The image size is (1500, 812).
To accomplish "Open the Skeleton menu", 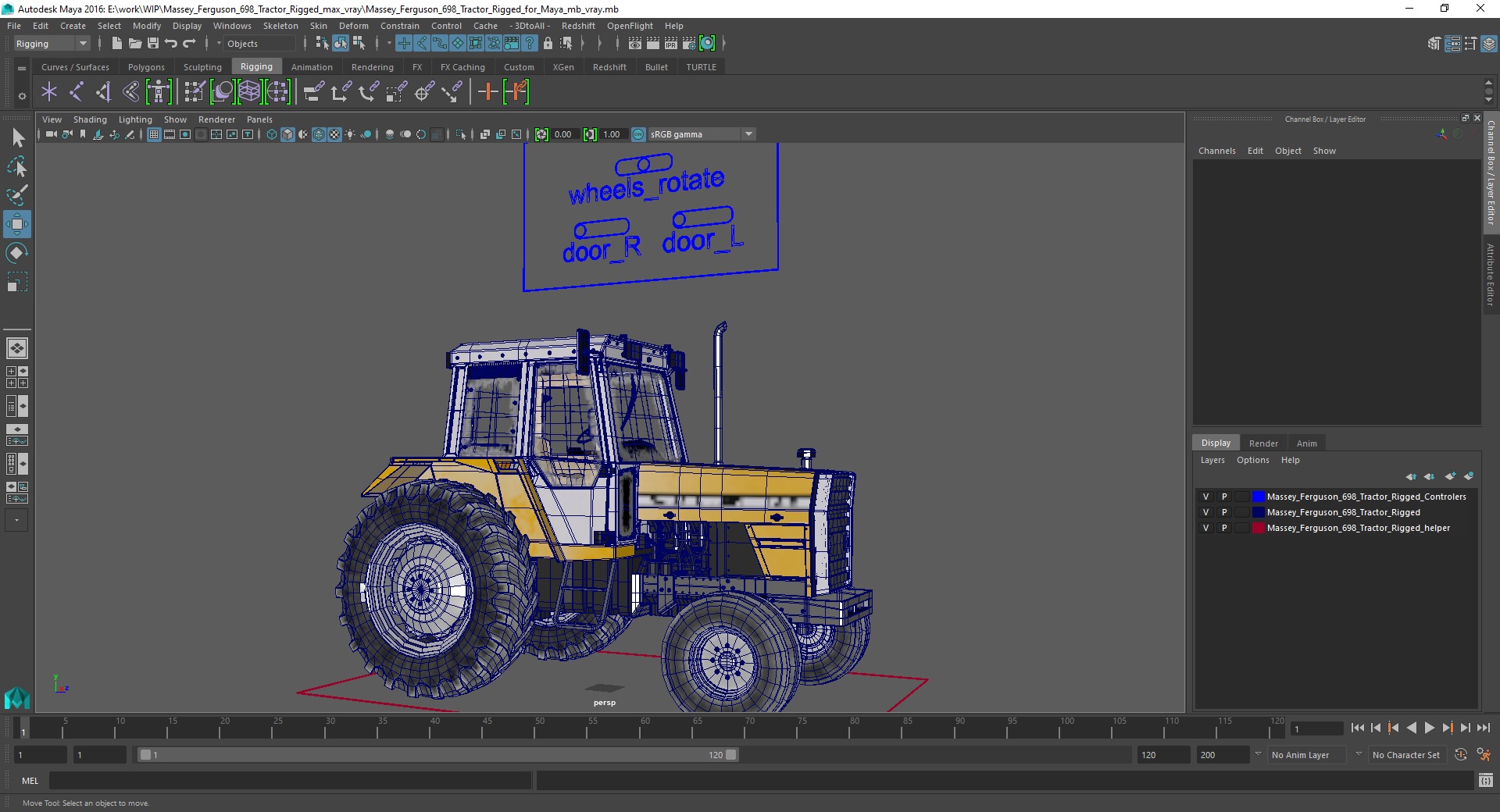I will 280,26.
